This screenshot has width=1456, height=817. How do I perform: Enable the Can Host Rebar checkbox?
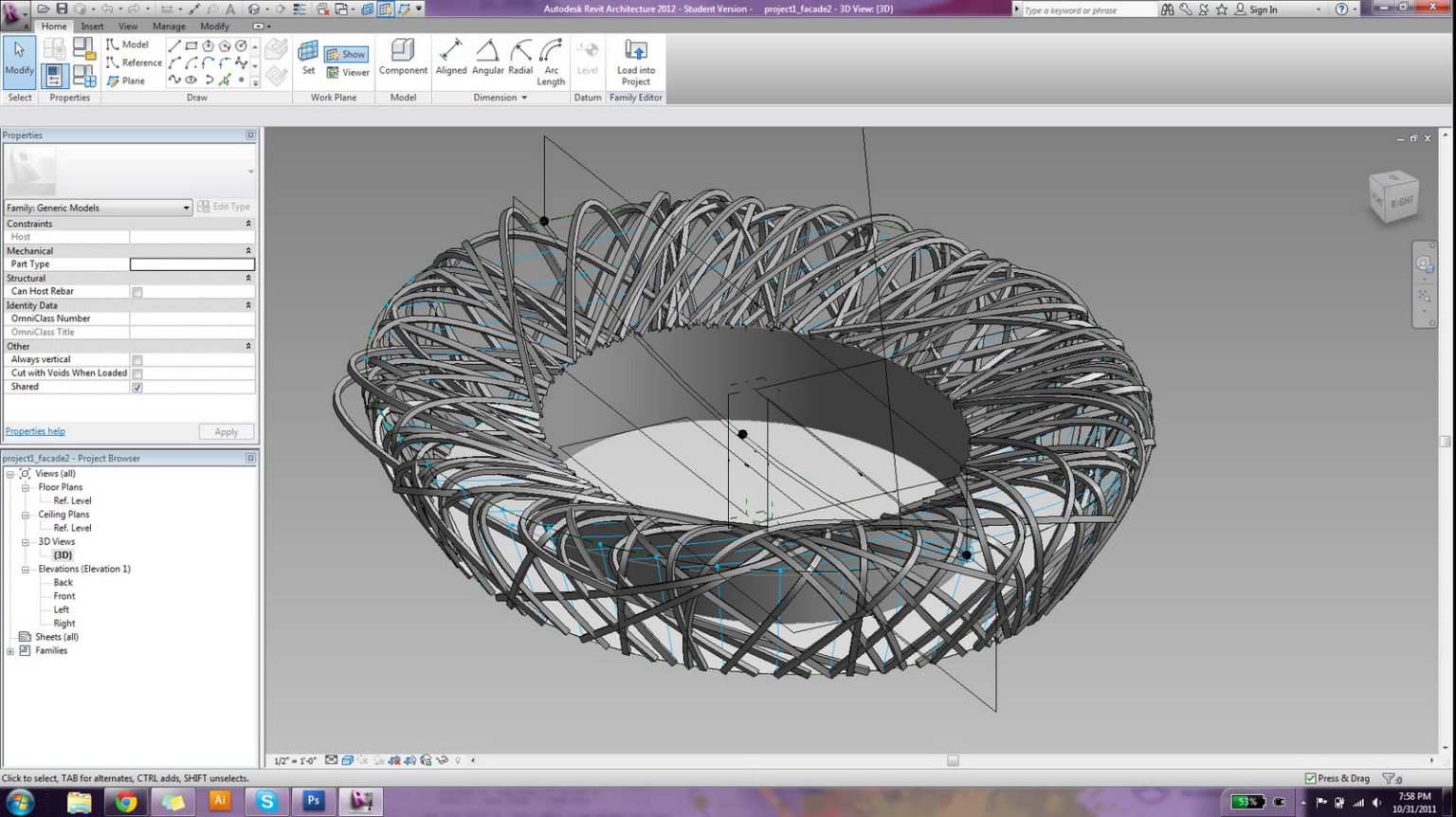[137, 292]
